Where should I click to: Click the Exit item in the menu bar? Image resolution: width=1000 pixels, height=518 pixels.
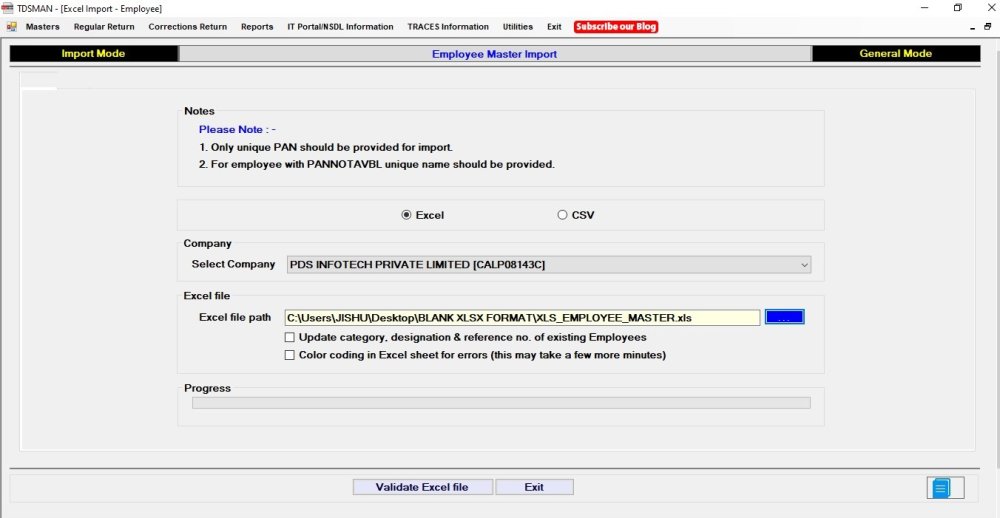pyautogui.click(x=554, y=27)
